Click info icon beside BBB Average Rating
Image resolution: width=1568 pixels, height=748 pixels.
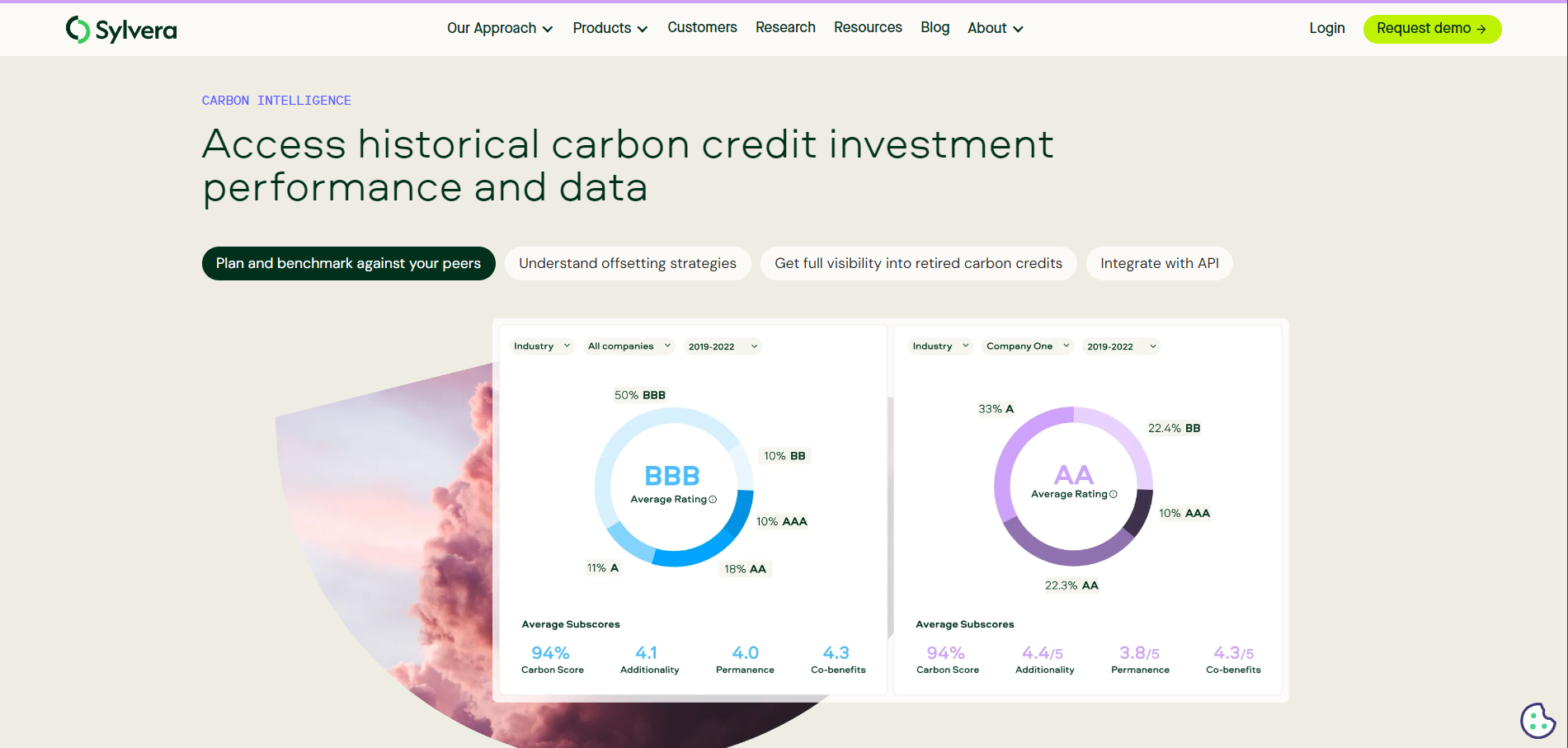pos(713,500)
